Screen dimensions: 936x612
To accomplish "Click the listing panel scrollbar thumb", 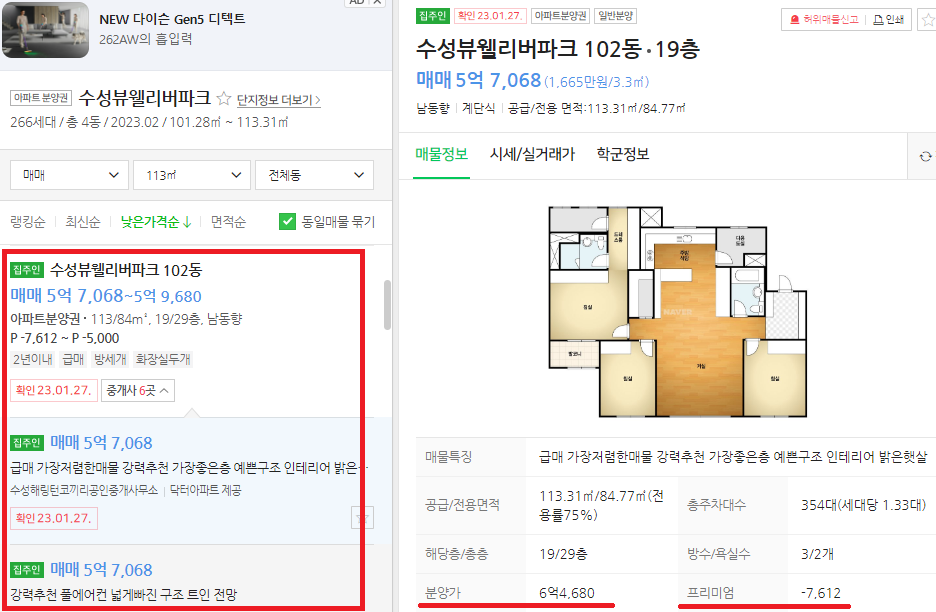I will [x=387, y=305].
